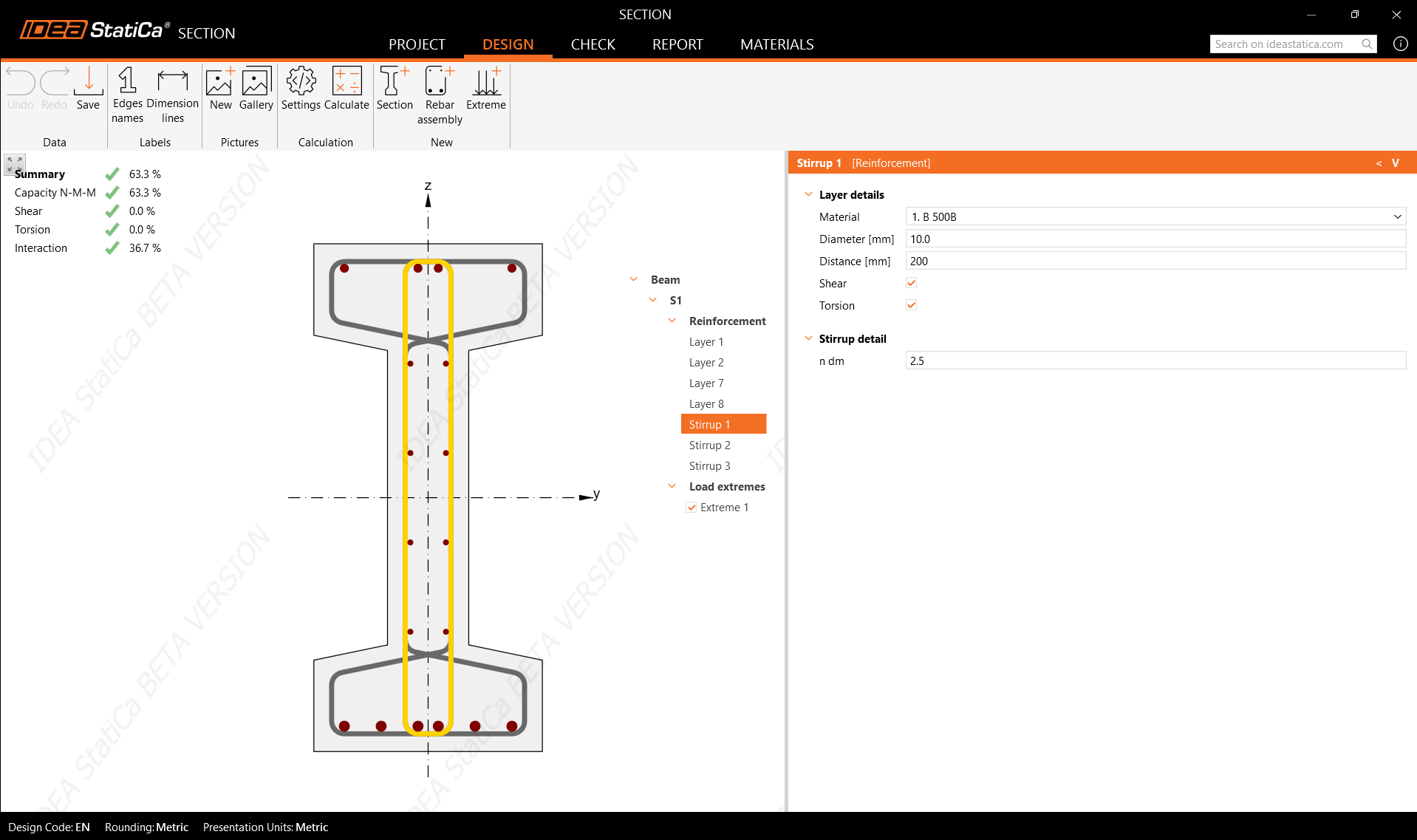Uncheck the Torsion checkbox
This screenshot has width=1417, height=840.
pos(911,305)
